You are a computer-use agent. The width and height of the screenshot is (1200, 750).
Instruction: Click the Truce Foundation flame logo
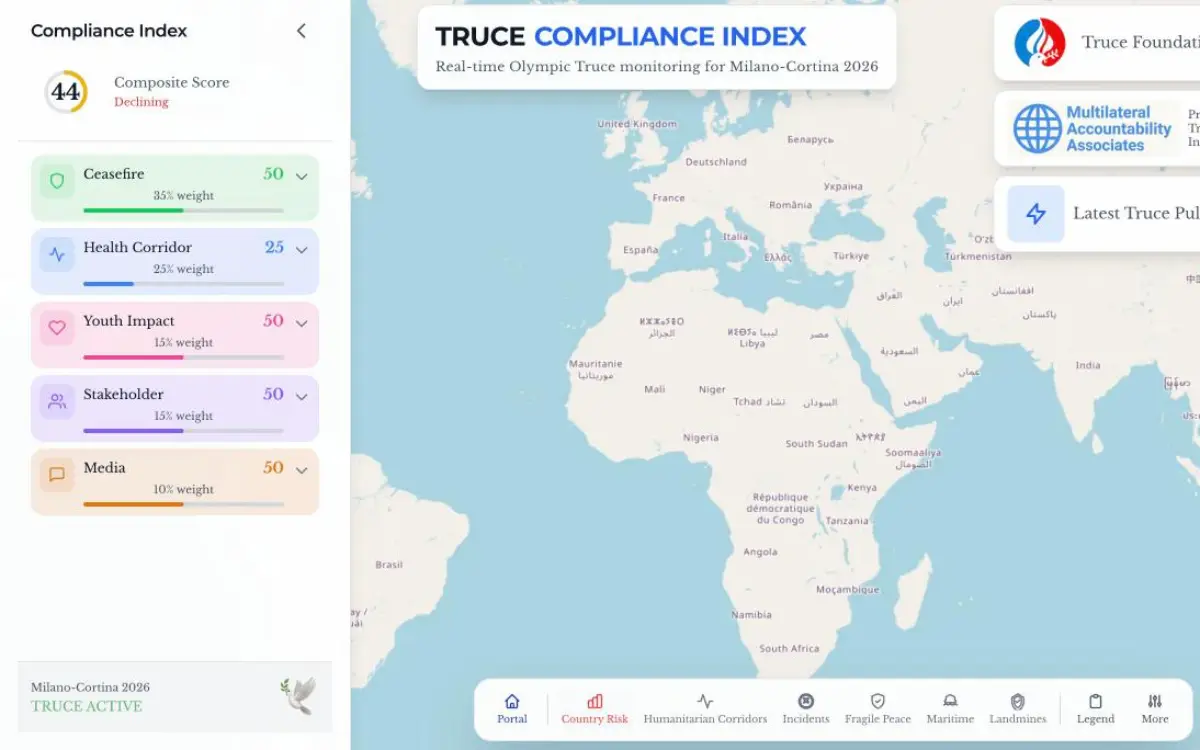tap(1039, 43)
